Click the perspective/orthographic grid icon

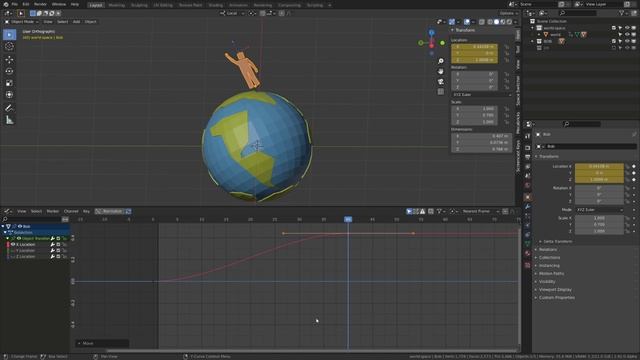(441, 92)
